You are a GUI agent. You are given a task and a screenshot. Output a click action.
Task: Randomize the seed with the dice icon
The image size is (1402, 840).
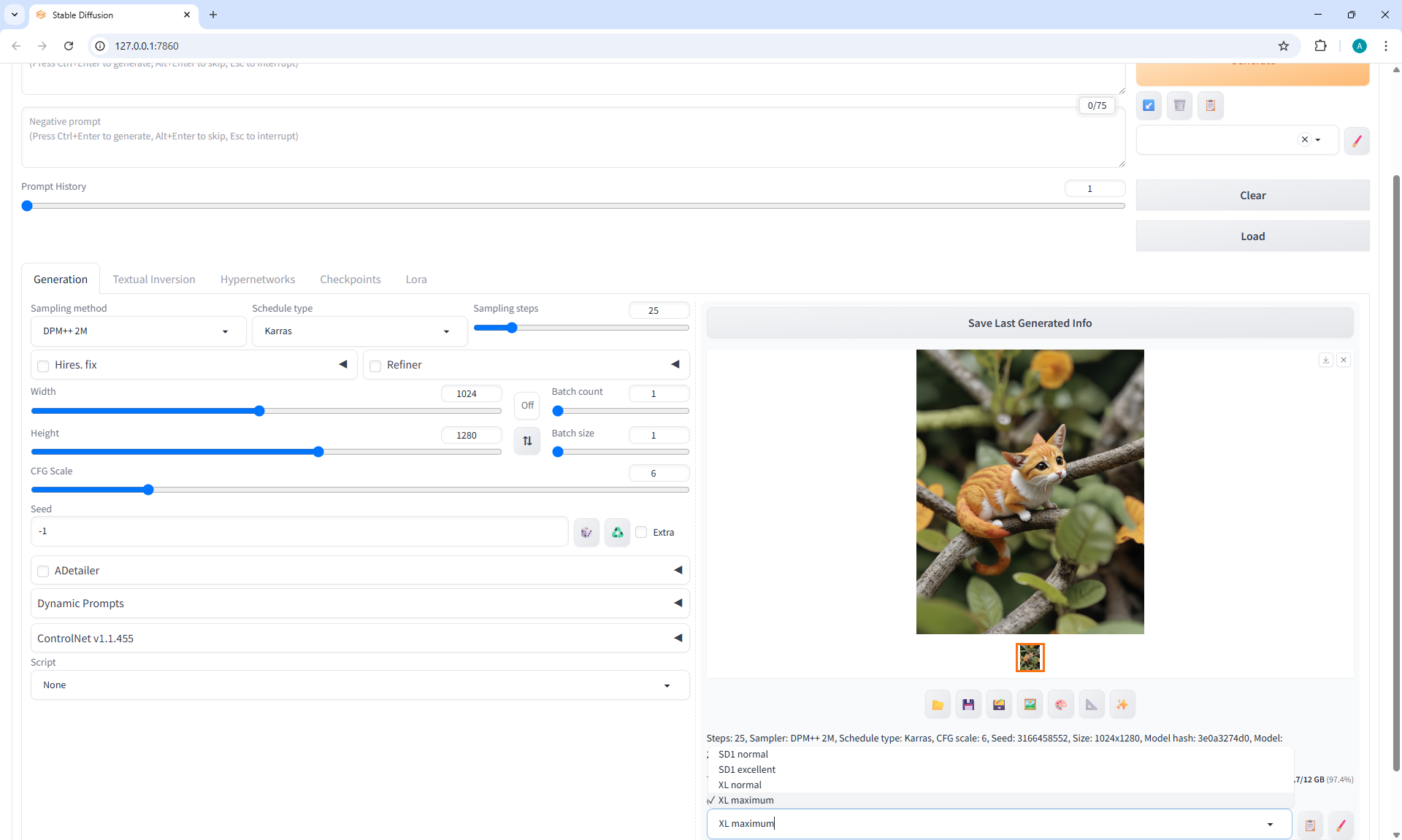586,533
